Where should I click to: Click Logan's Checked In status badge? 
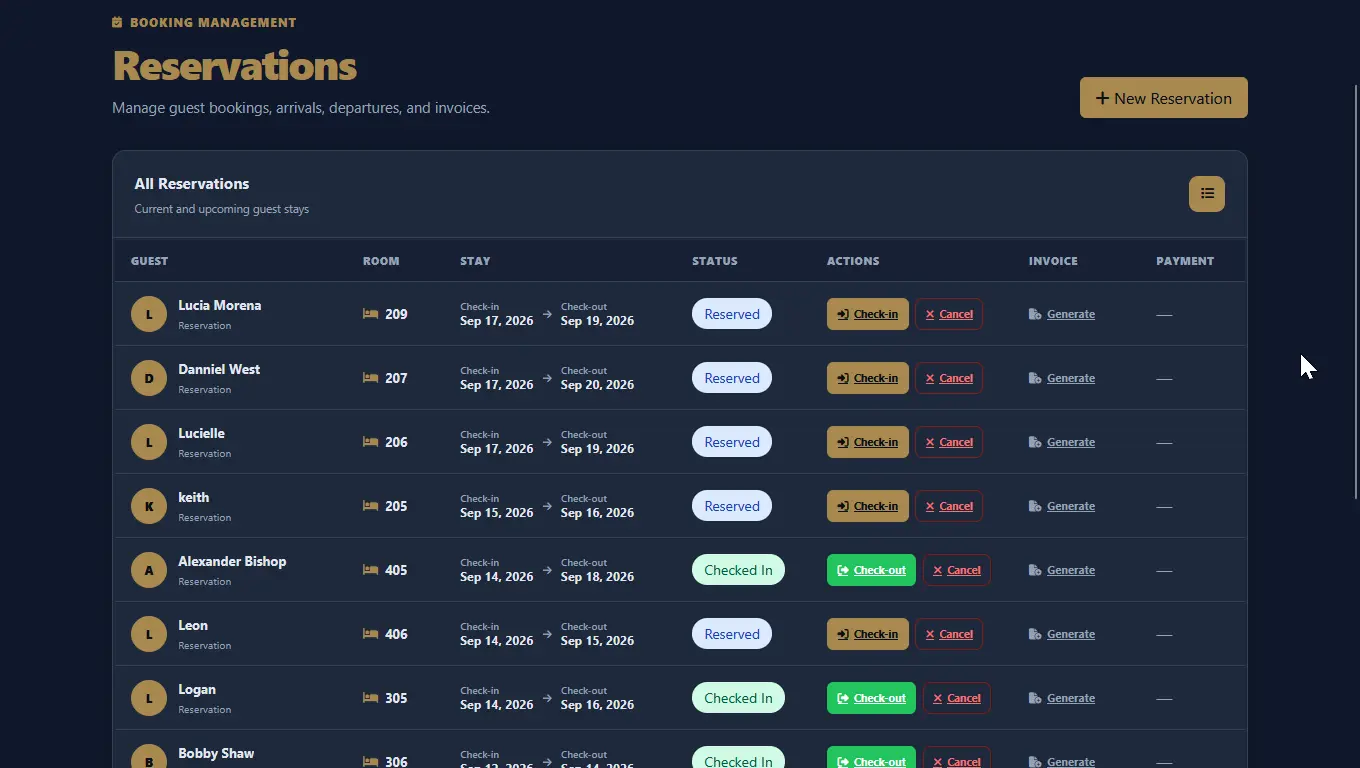click(738, 698)
